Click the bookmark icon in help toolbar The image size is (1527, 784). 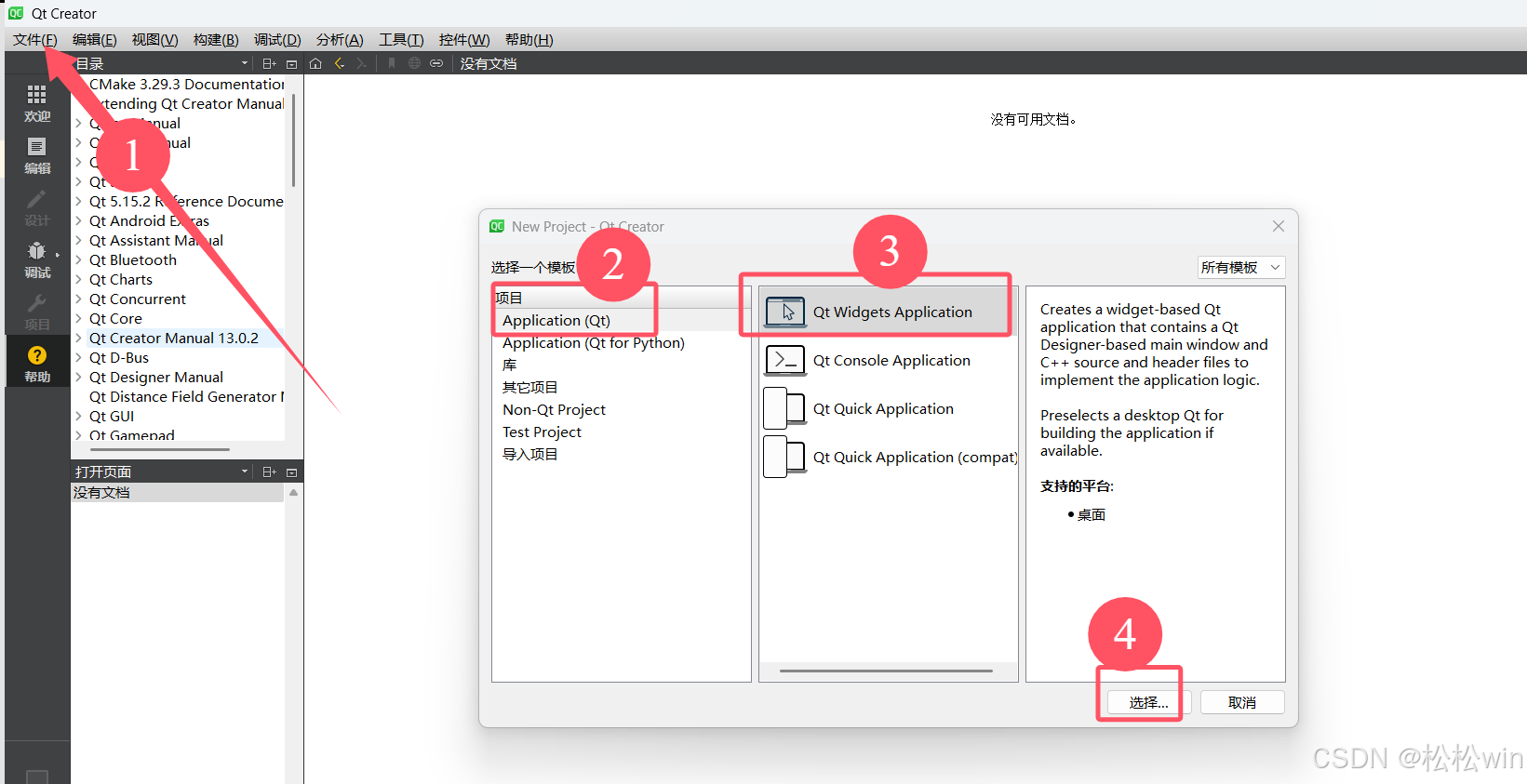pos(392,63)
